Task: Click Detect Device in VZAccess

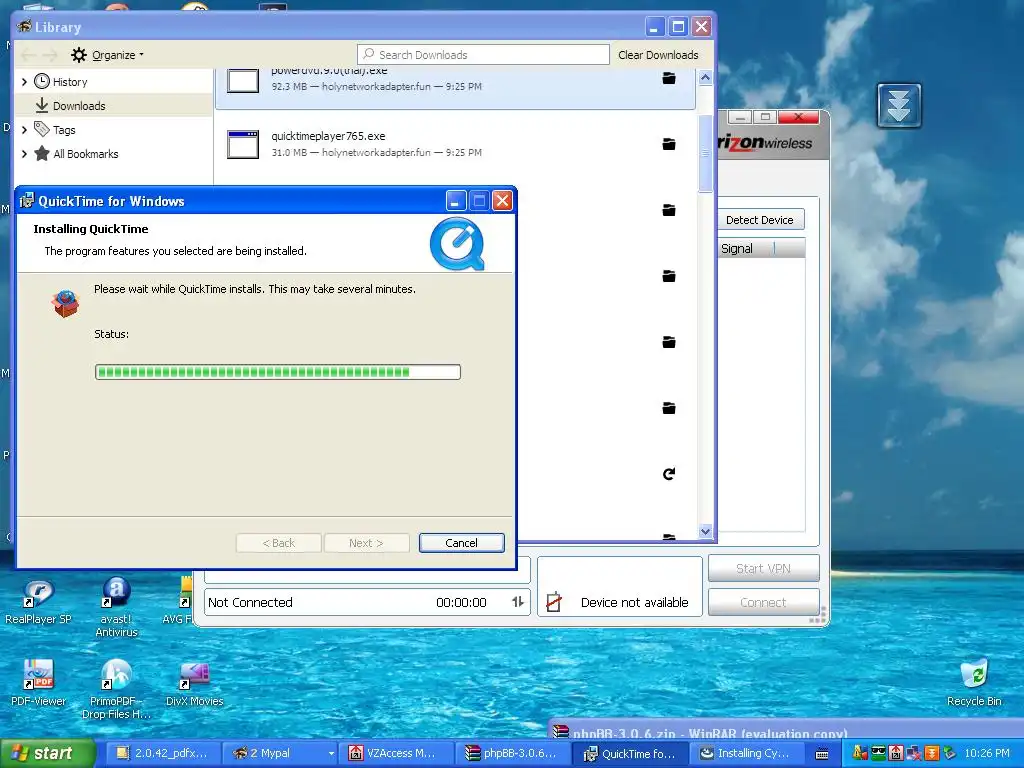Action: pos(760,220)
